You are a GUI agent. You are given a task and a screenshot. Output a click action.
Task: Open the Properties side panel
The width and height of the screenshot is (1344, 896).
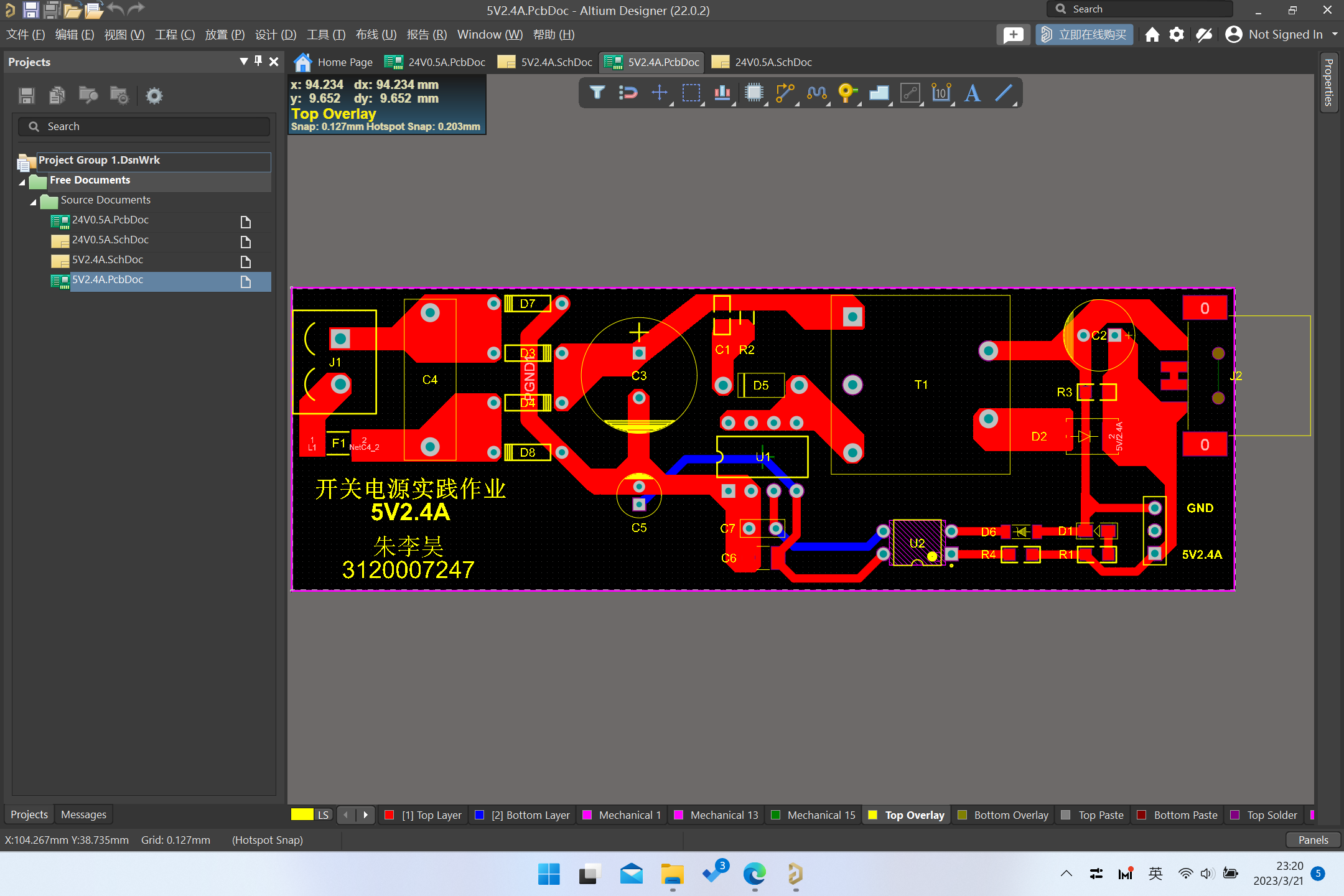coord(1329,82)
